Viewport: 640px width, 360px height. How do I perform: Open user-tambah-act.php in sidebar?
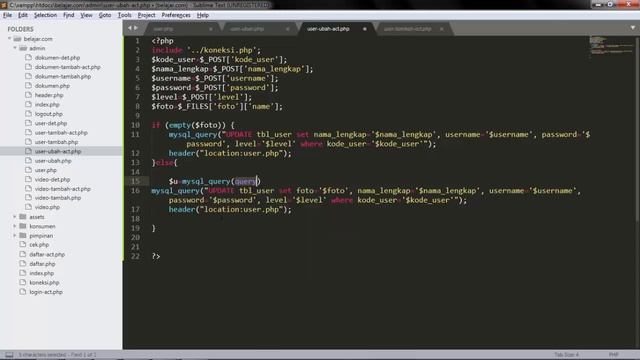(61, 133)
